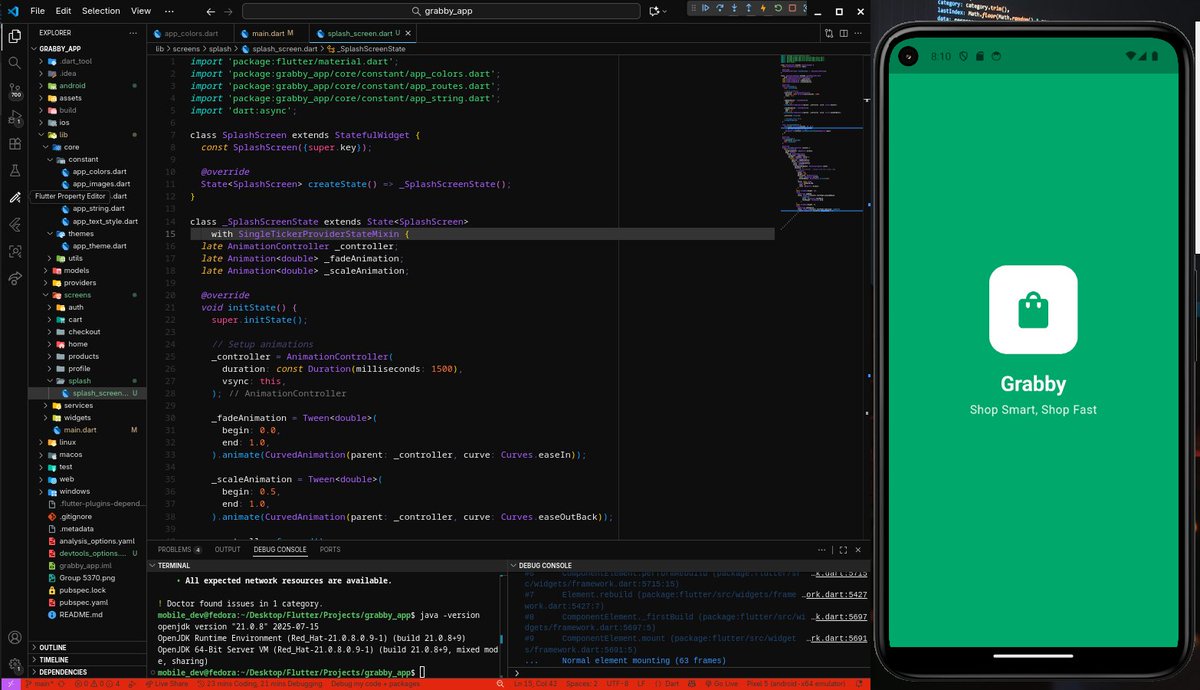The height and width of the screenshot is (690, 1200).
Task: Open the Manage gear icon
Action: [14, 664]
